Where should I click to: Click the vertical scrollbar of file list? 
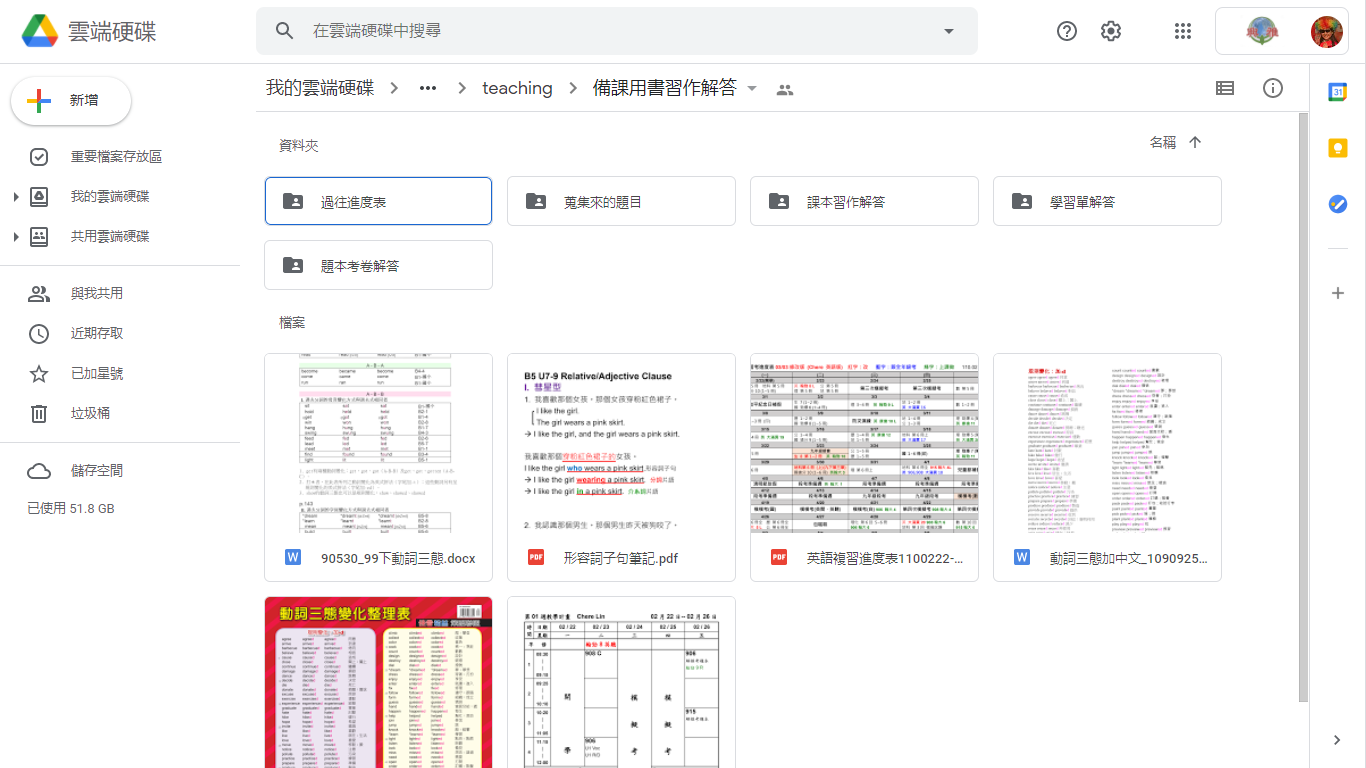1303,400
